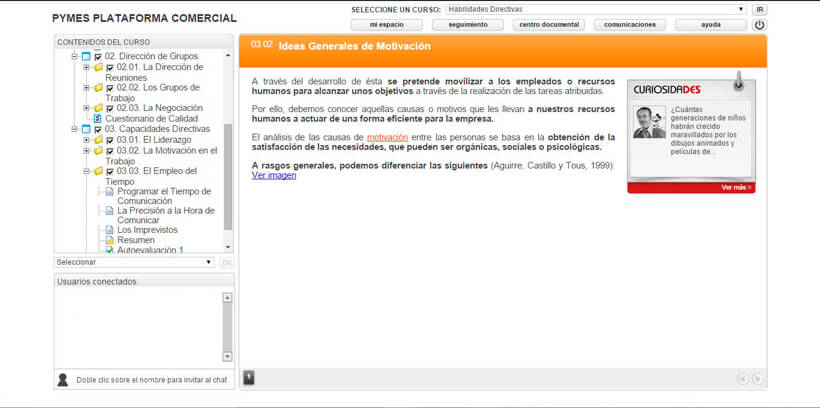Toggle checkbox of 03.03. El Empleo del Tiempo
This screenshot has width=820, height=408.
click(x=110, y=172)
